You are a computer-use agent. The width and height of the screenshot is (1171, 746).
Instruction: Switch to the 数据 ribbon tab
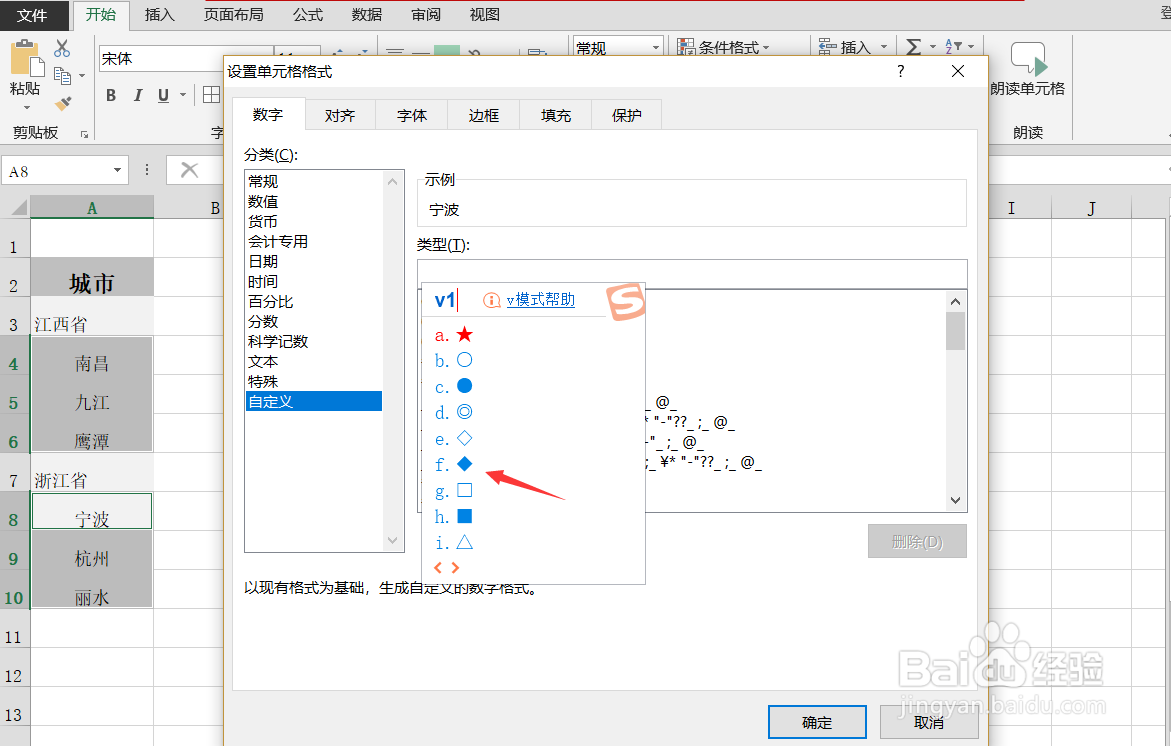coord(364,14)
